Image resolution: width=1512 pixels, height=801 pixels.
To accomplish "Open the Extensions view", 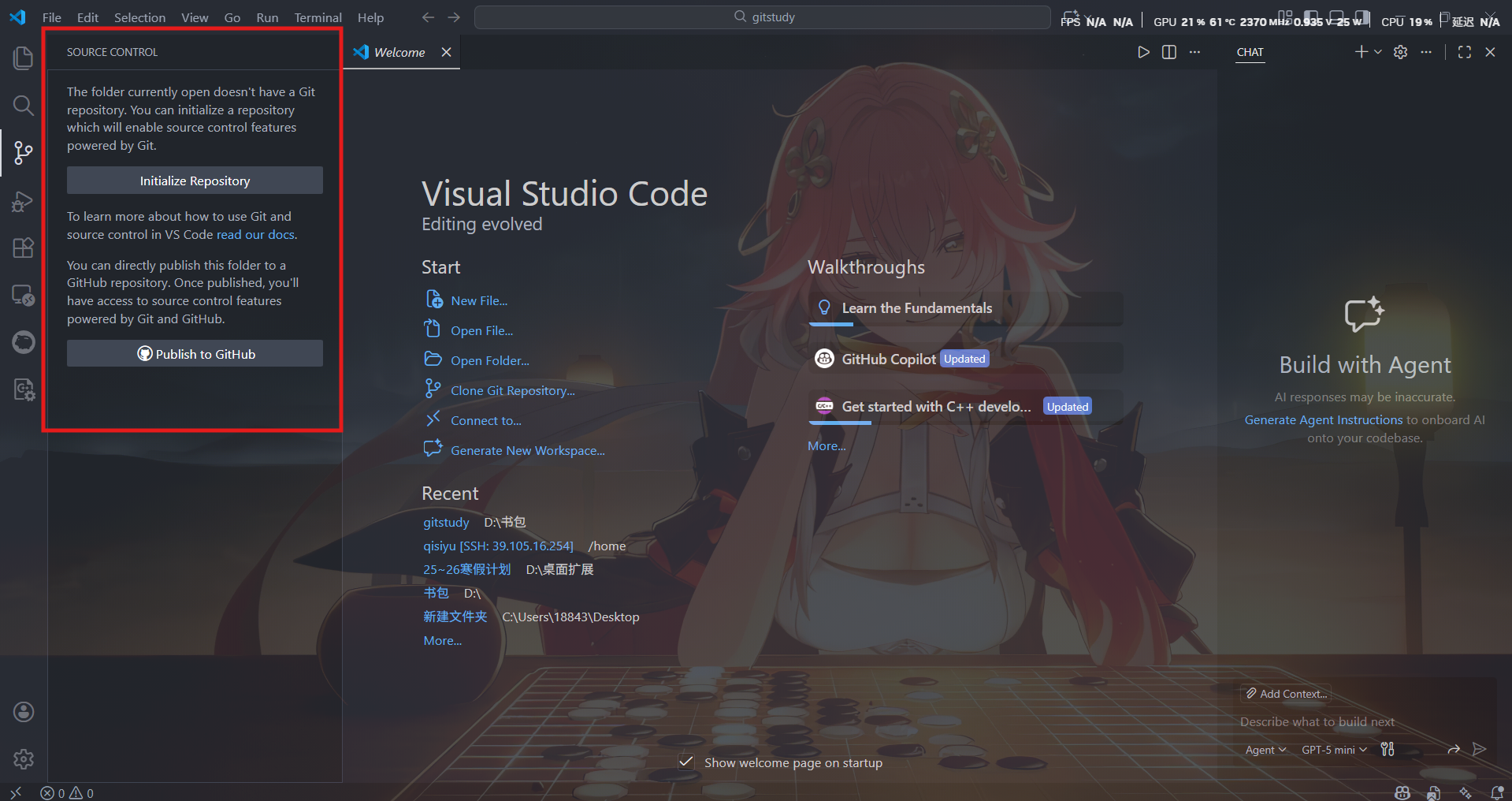I will pos(24,248).
